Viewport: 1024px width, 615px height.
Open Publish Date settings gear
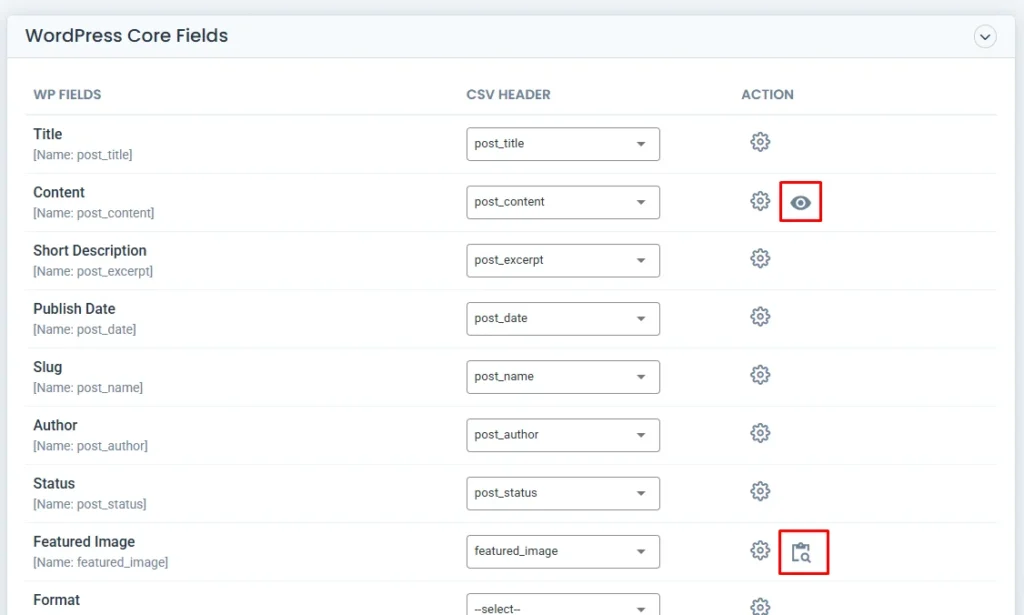tap(760, 317)
